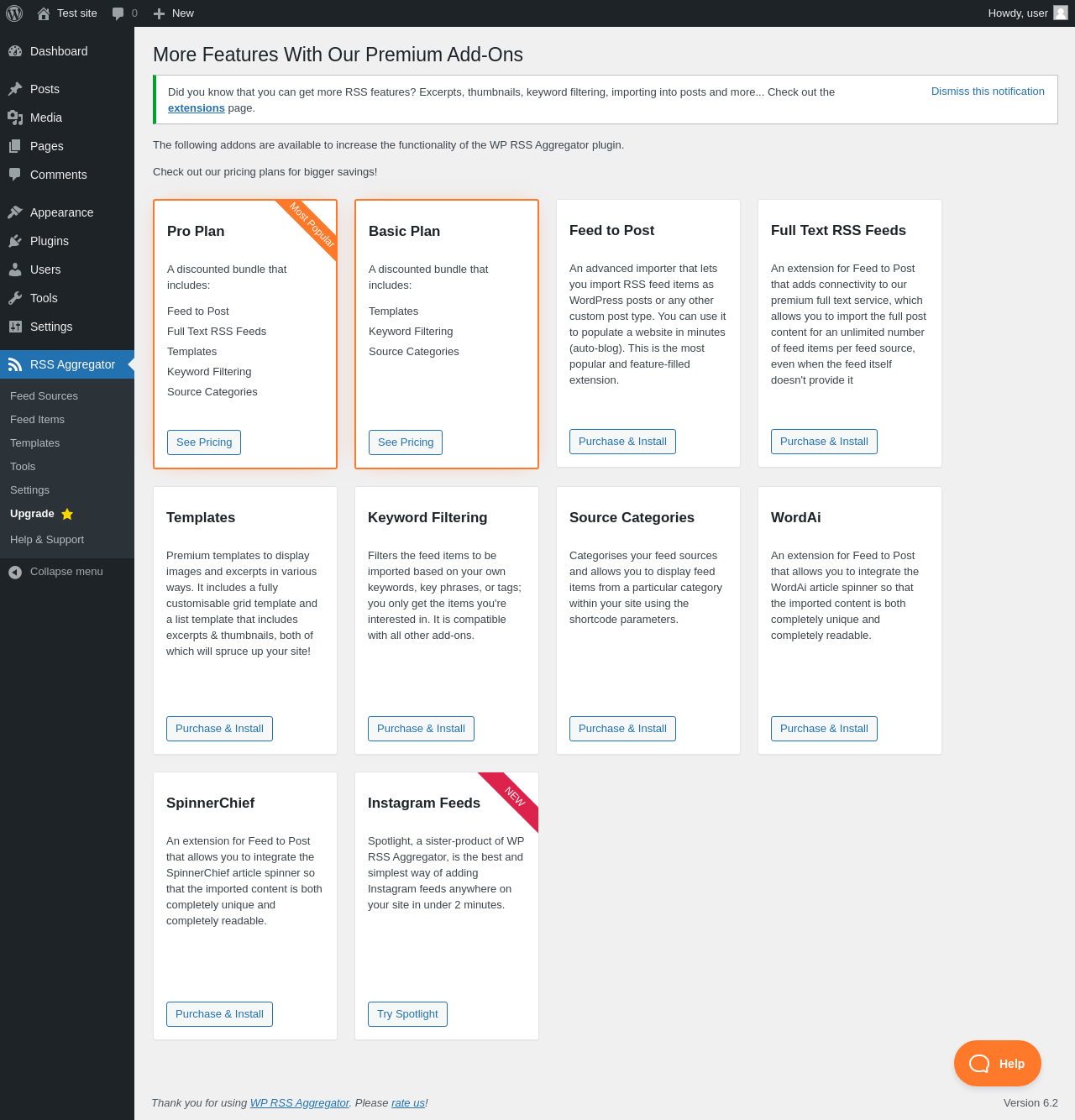Purchase & Install WordAi add-on

824,729
